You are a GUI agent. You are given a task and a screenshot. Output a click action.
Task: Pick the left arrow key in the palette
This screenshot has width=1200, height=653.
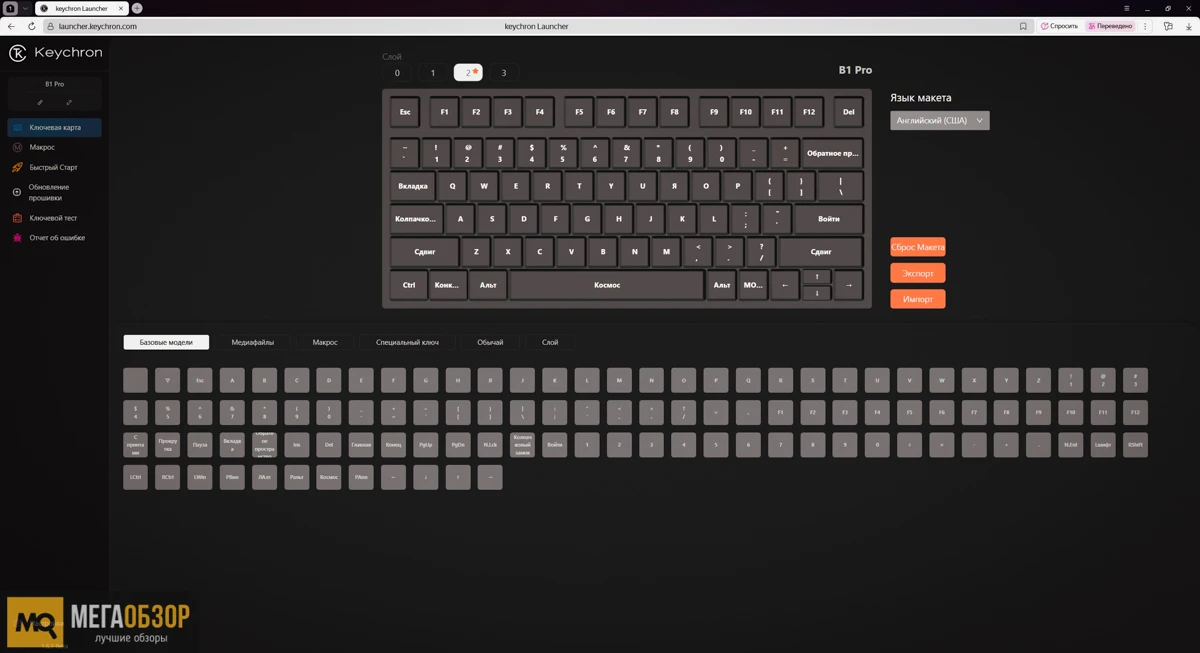(x=393, y=478)
